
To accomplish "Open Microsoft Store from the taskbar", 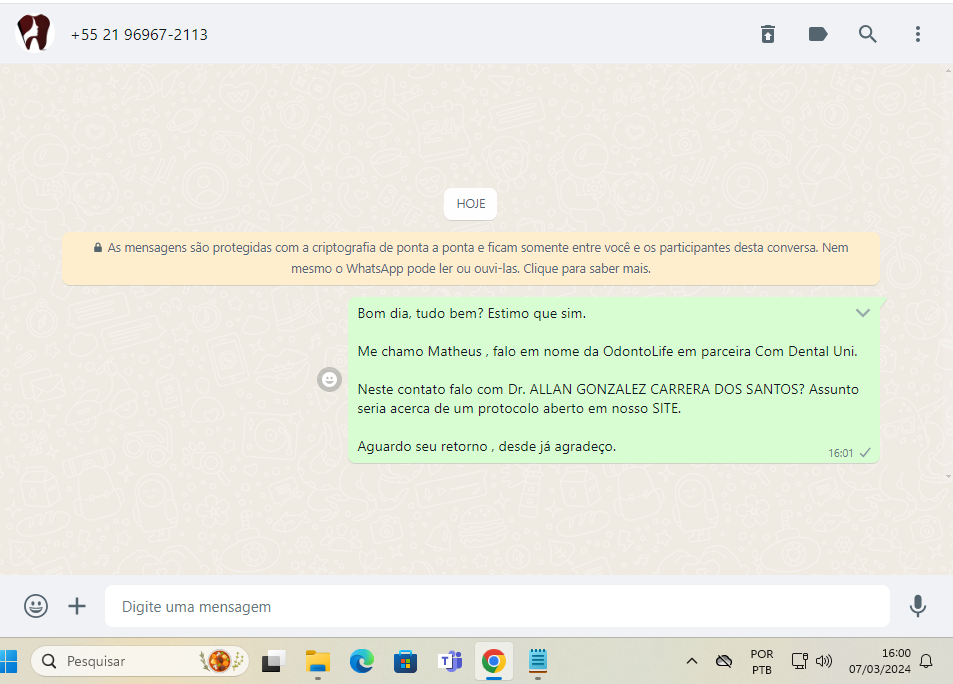I will point(405,661).
